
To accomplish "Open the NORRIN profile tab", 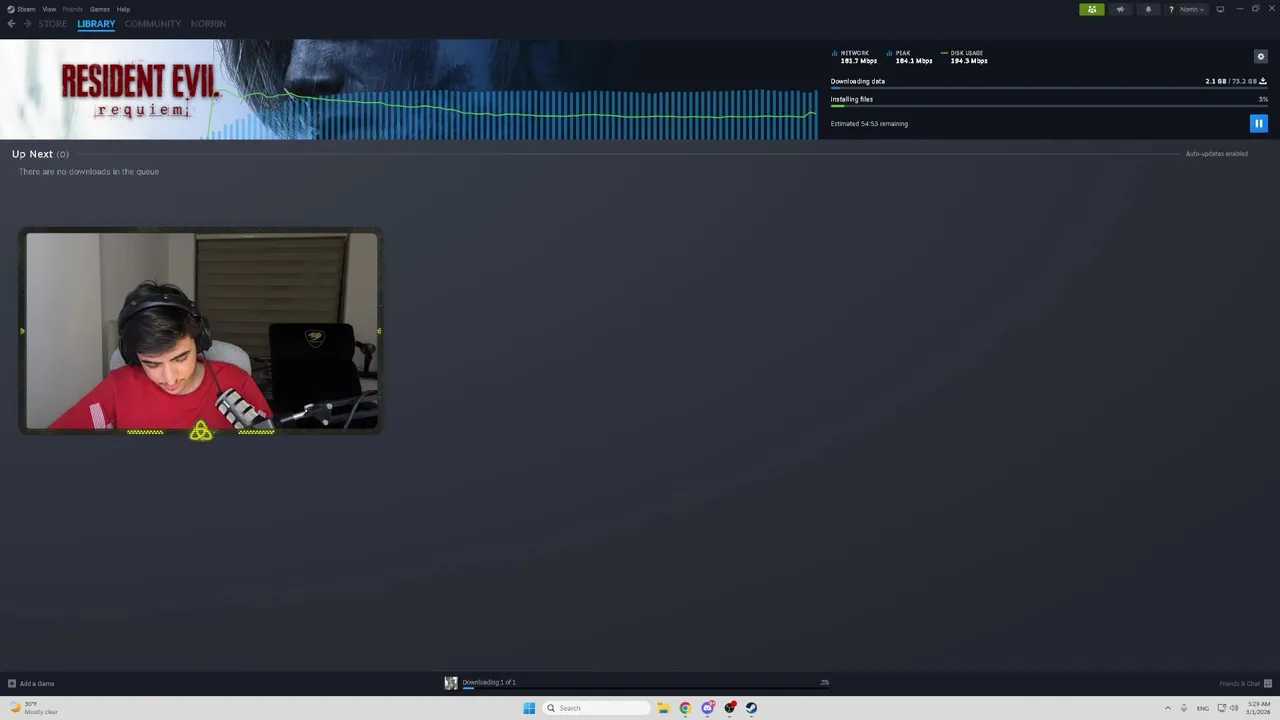I will click(x=208, y=24).
